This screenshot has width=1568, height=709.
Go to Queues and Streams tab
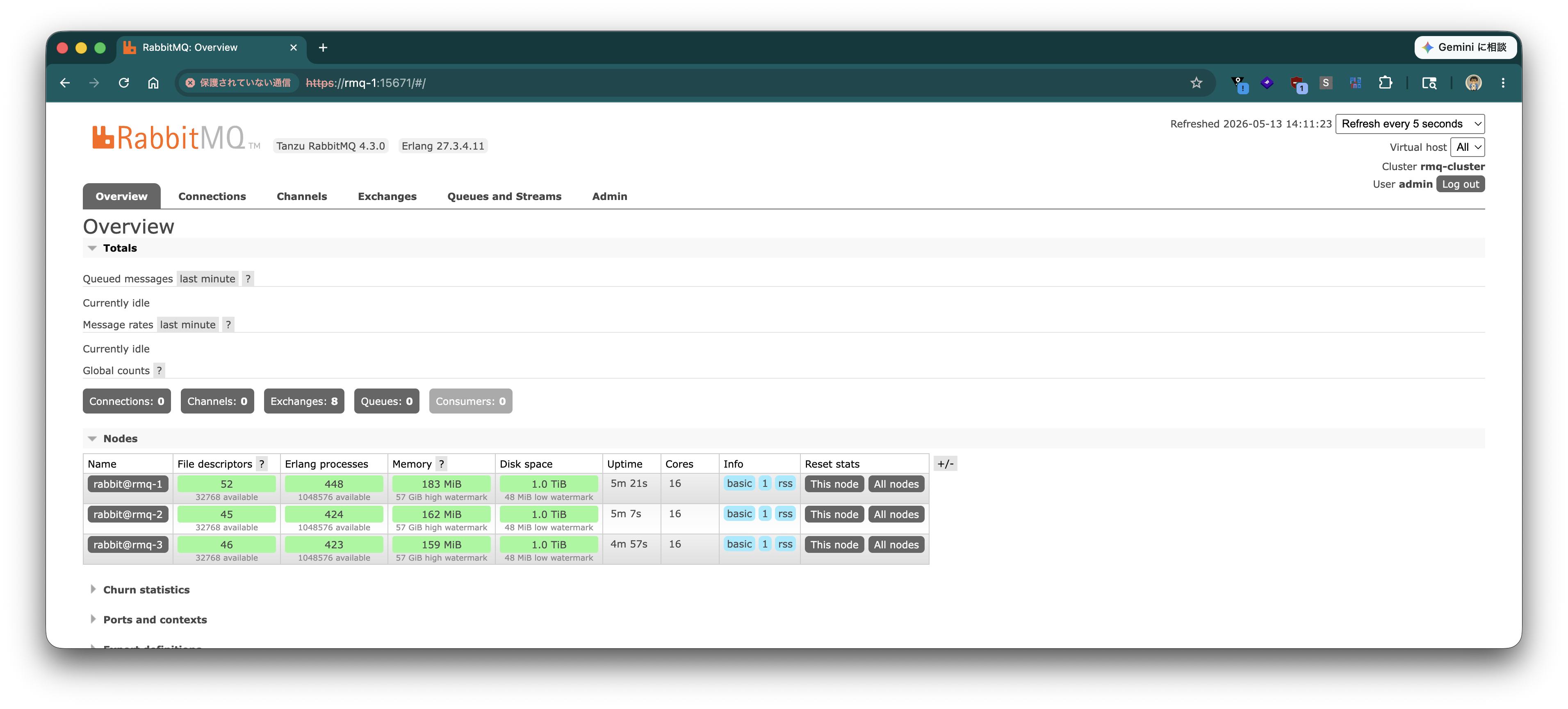[x=504, y=196]
